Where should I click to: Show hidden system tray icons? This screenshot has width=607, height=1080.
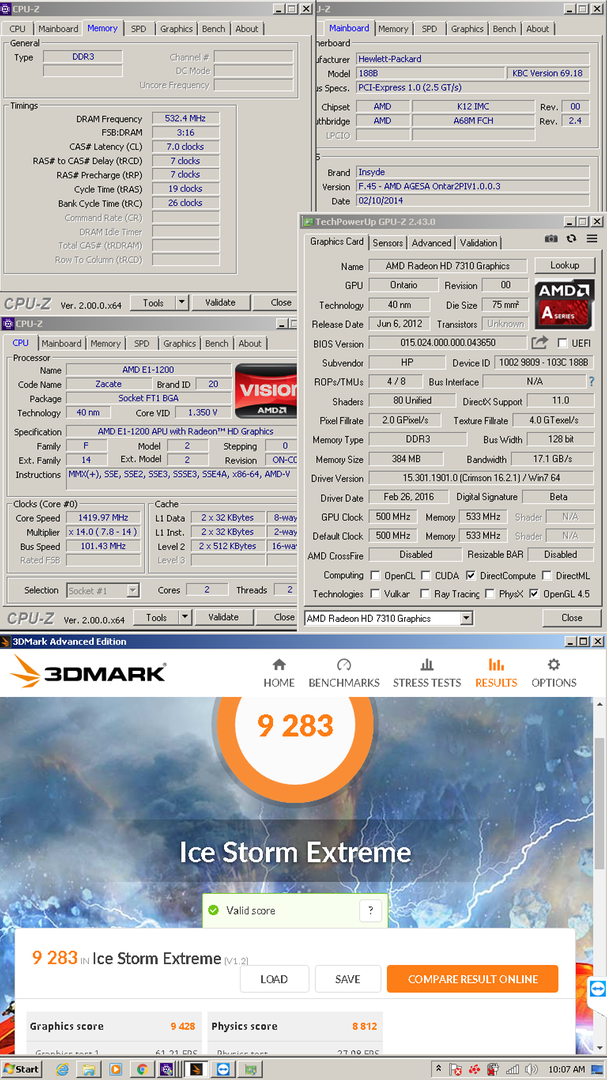click(438, 1069)
